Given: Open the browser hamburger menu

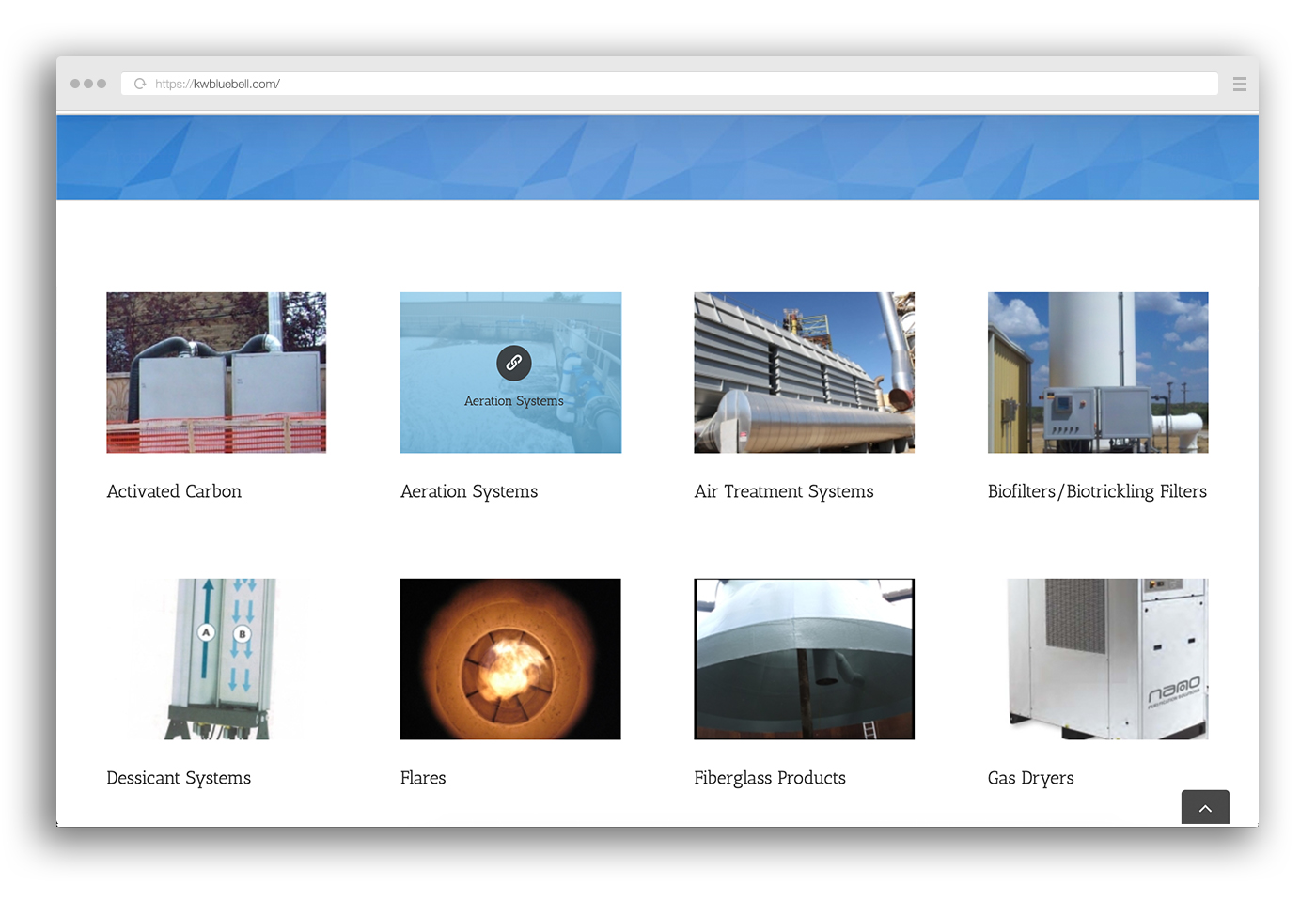Looking at the screenshot, I should [x=1239, y=85].
